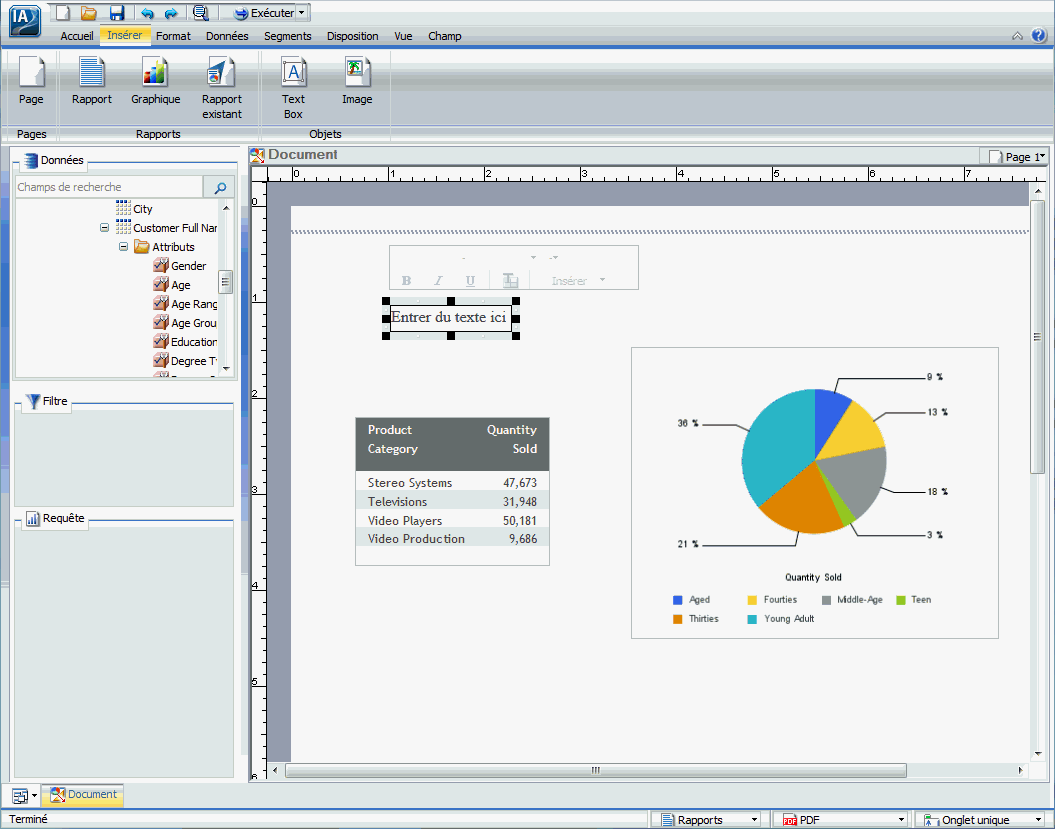Open the IA application menu button
The width and height of the screenshot is (1055, 829).
[25, 21]
